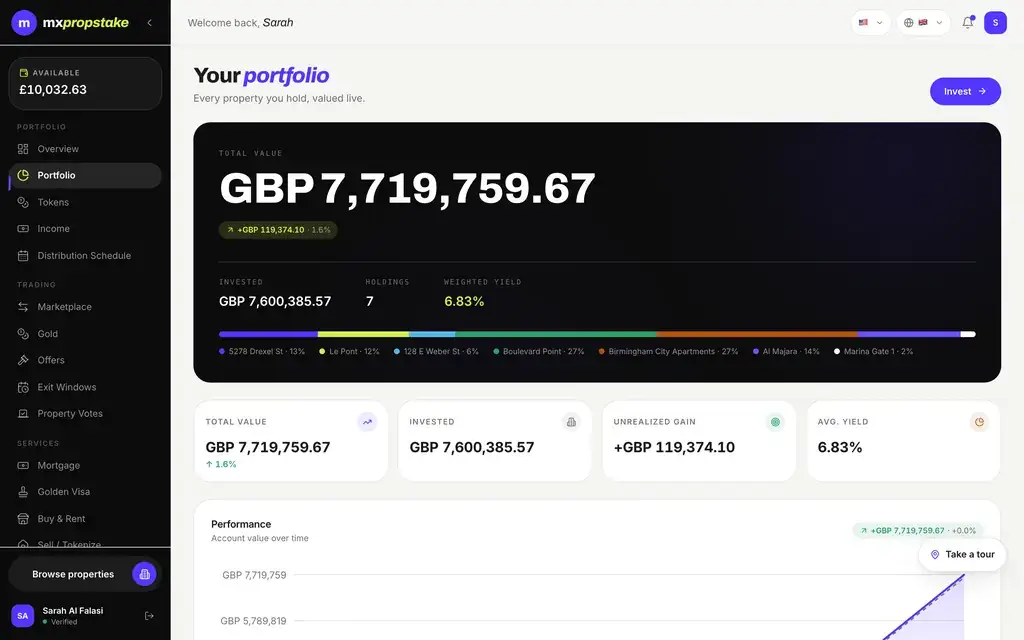Click the SA user avatar in sidebar

click(23, 616)
